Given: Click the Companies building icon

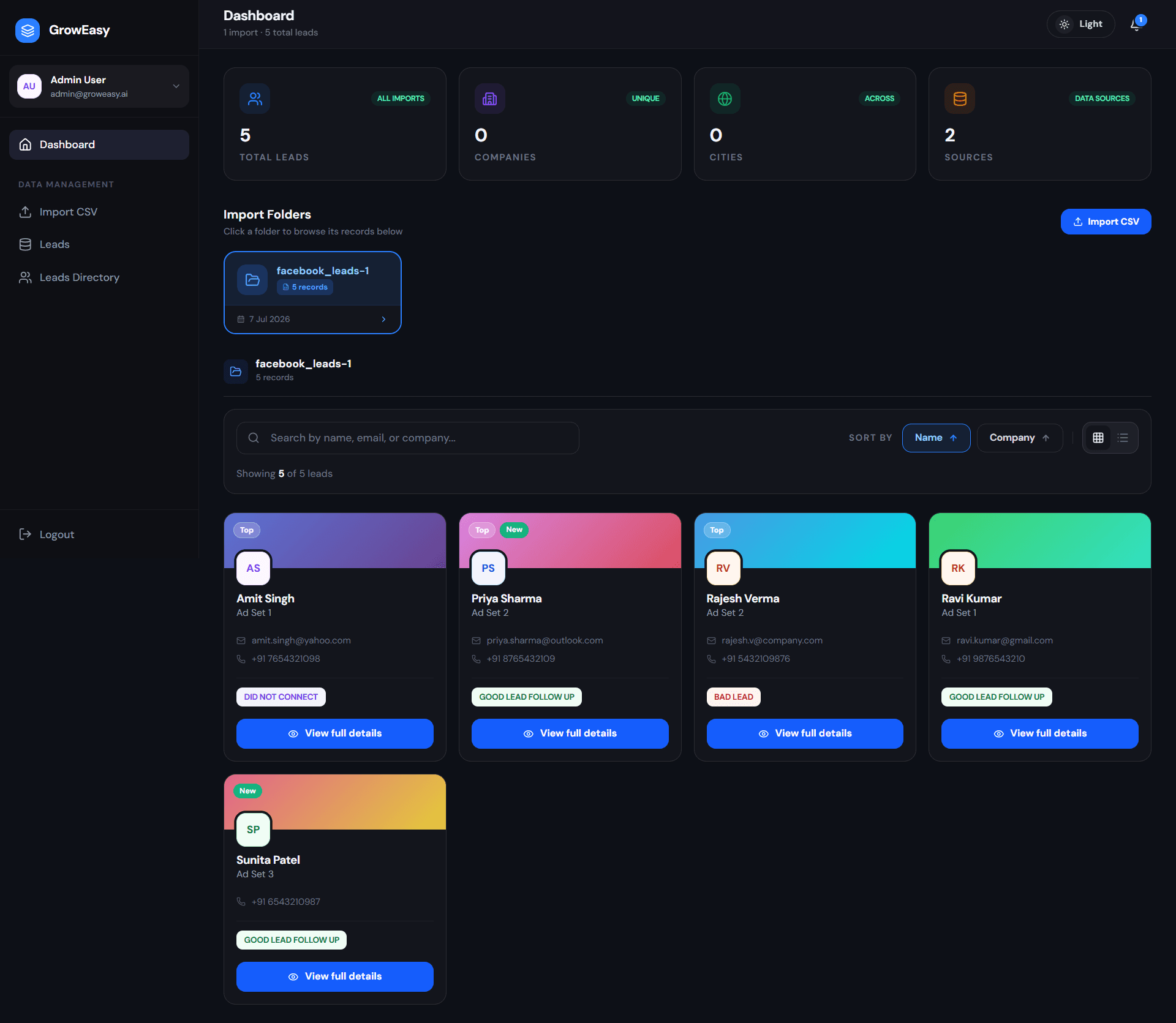Looking at the screenshot, I should pyautogui.click(x=490, y=99).
